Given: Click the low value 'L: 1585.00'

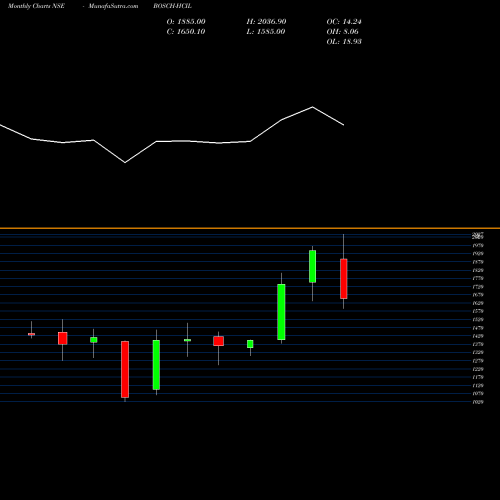Looking at the screenshot, I should tap(266, 32).
